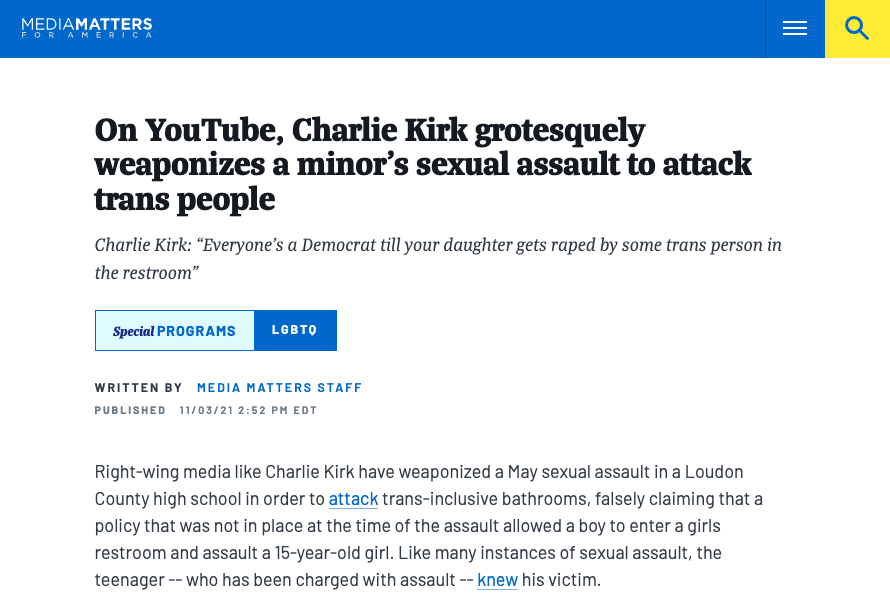Screen dimensions: 890x608
Task: Follow the "knew" hyperlink in the article
Action: pos(497,580)
